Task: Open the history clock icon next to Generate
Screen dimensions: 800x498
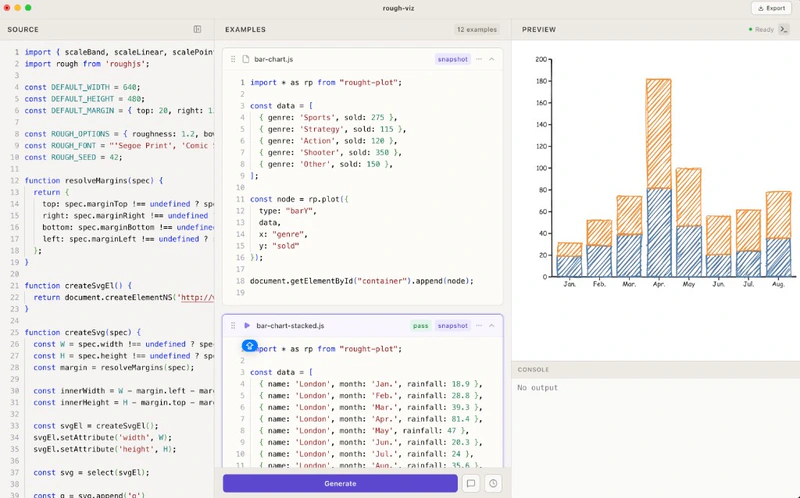Action: 493,483
